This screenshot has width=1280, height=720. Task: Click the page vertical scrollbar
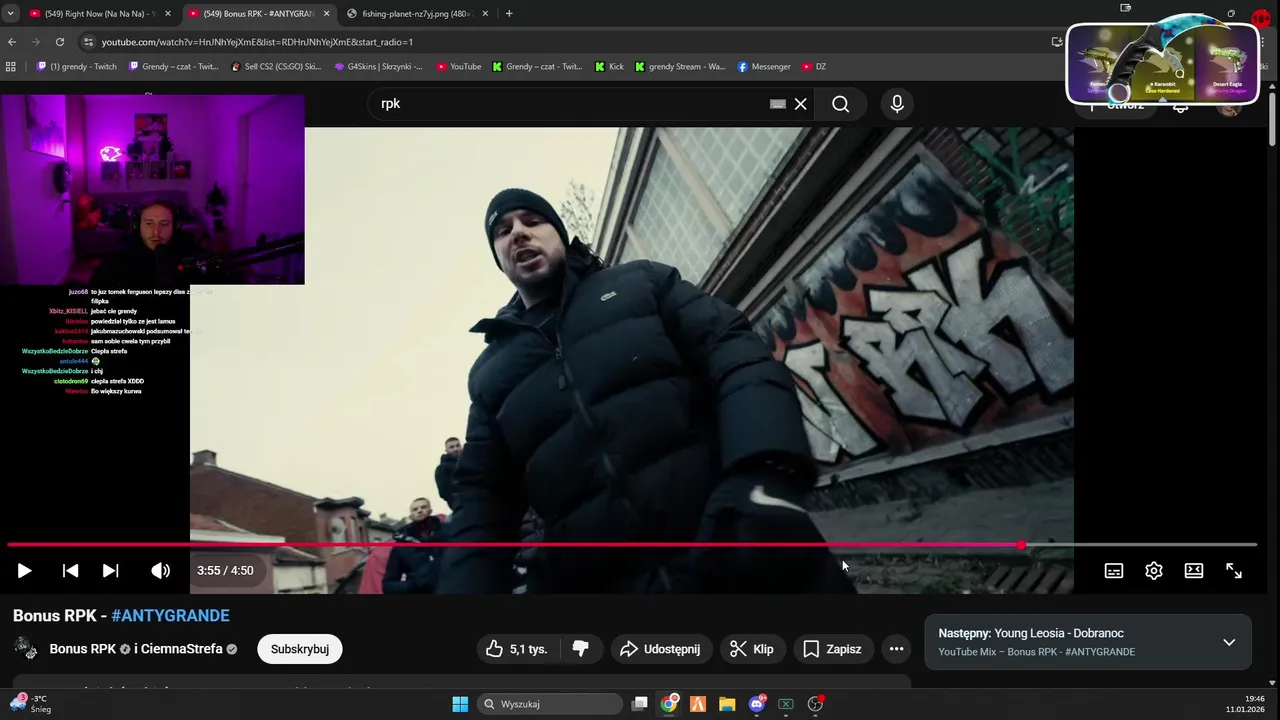click(x=1272, y=120)
